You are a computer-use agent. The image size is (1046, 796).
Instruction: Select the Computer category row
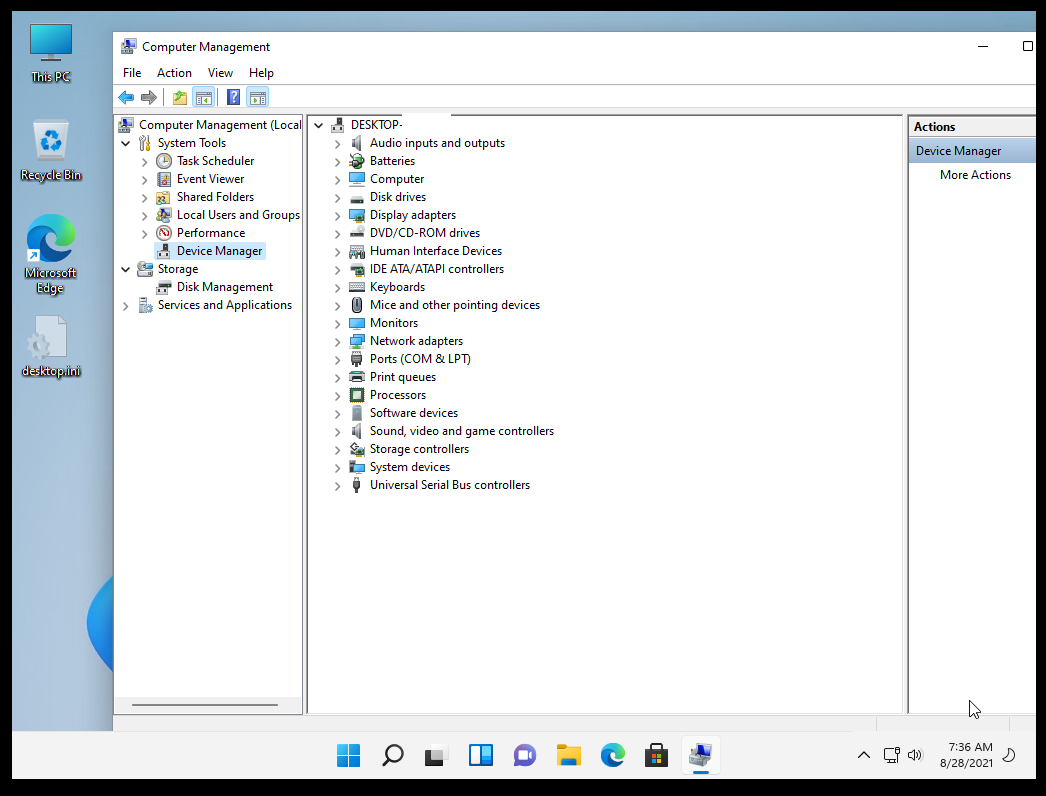(397, 179)
